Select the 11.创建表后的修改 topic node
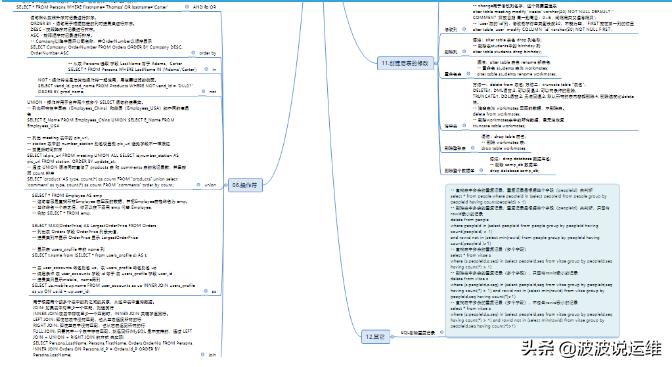The height and width of the screenshot is (367, 672). pyautogui.click(x=405, y=63)
